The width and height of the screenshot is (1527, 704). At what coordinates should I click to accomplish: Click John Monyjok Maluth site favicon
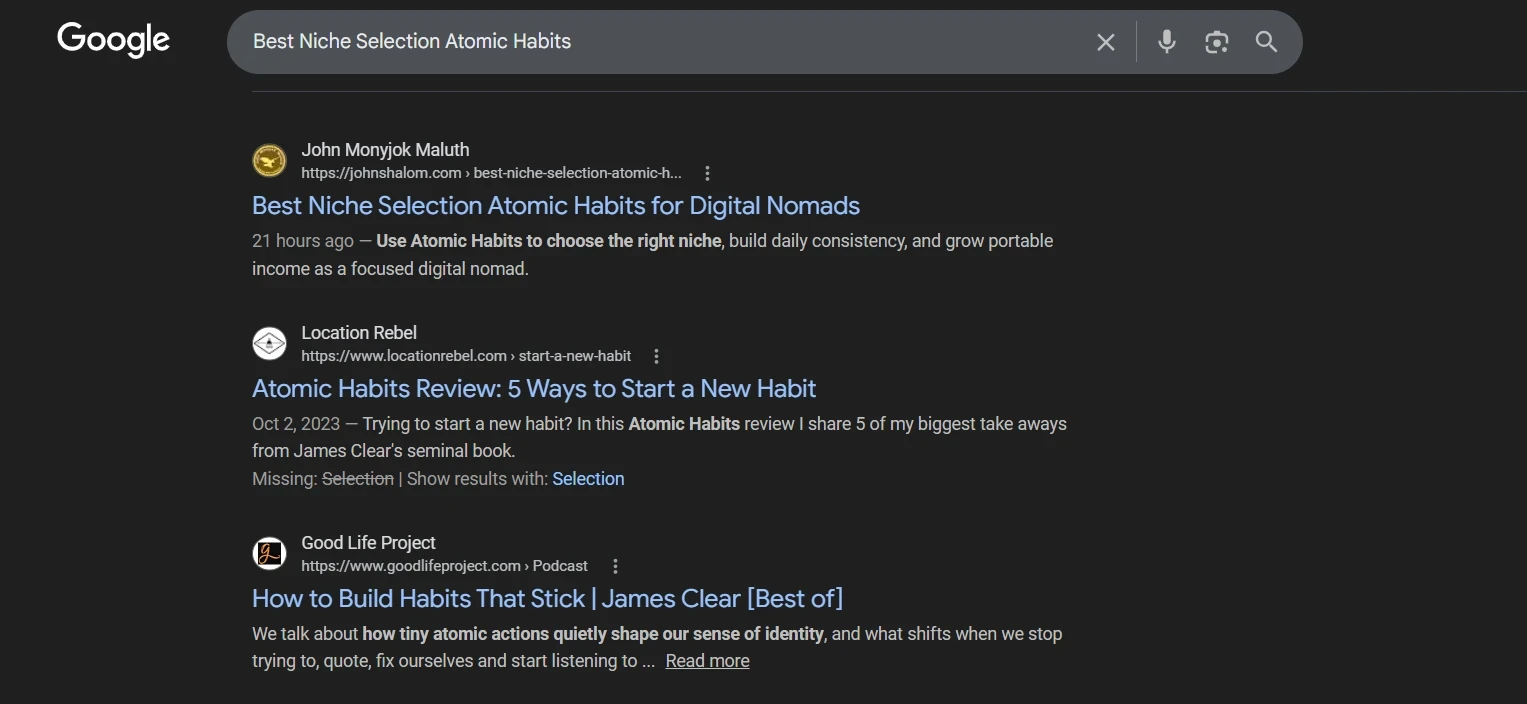click(x=269, y=160)
